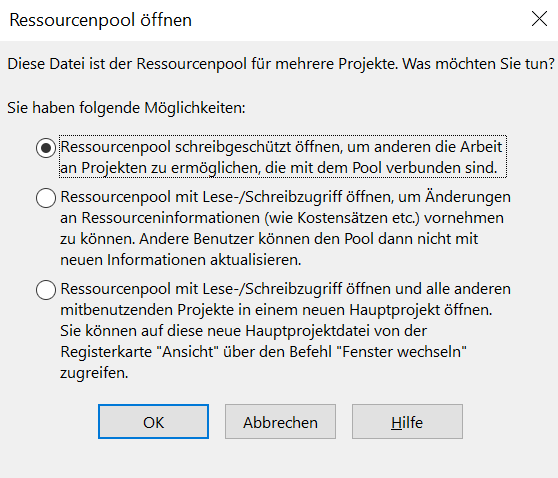The height and width of the screenshot is (478, 558).
Task: Click the line 'mitbenutzenden Projekte in einem neuen Hauptprojekt'
Action: tap(276, 310)
